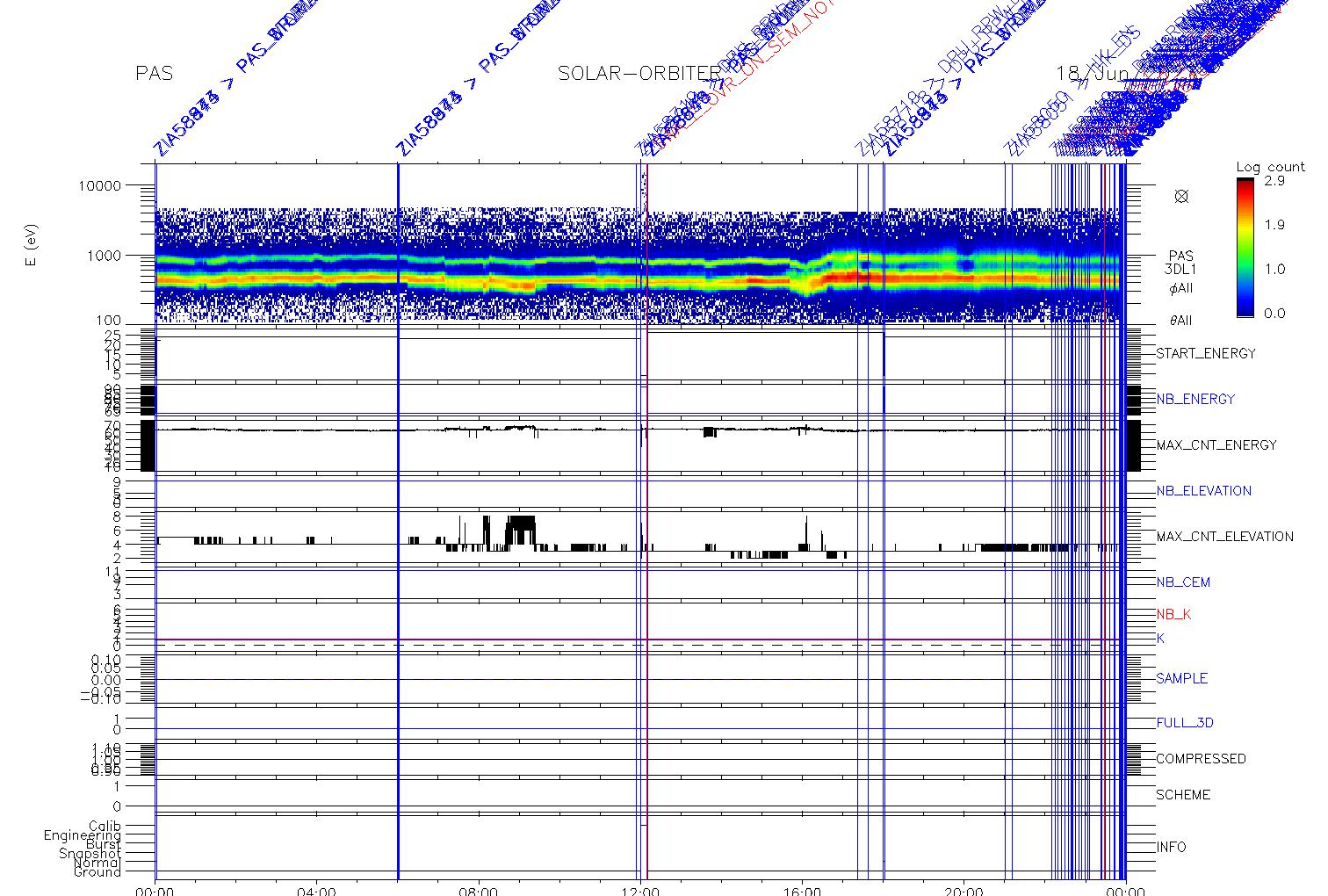The width and height of the screenshot is (1328, 896).
Task: Click the PAS title text
Action: pyautogui.click(x=154, y=74)
